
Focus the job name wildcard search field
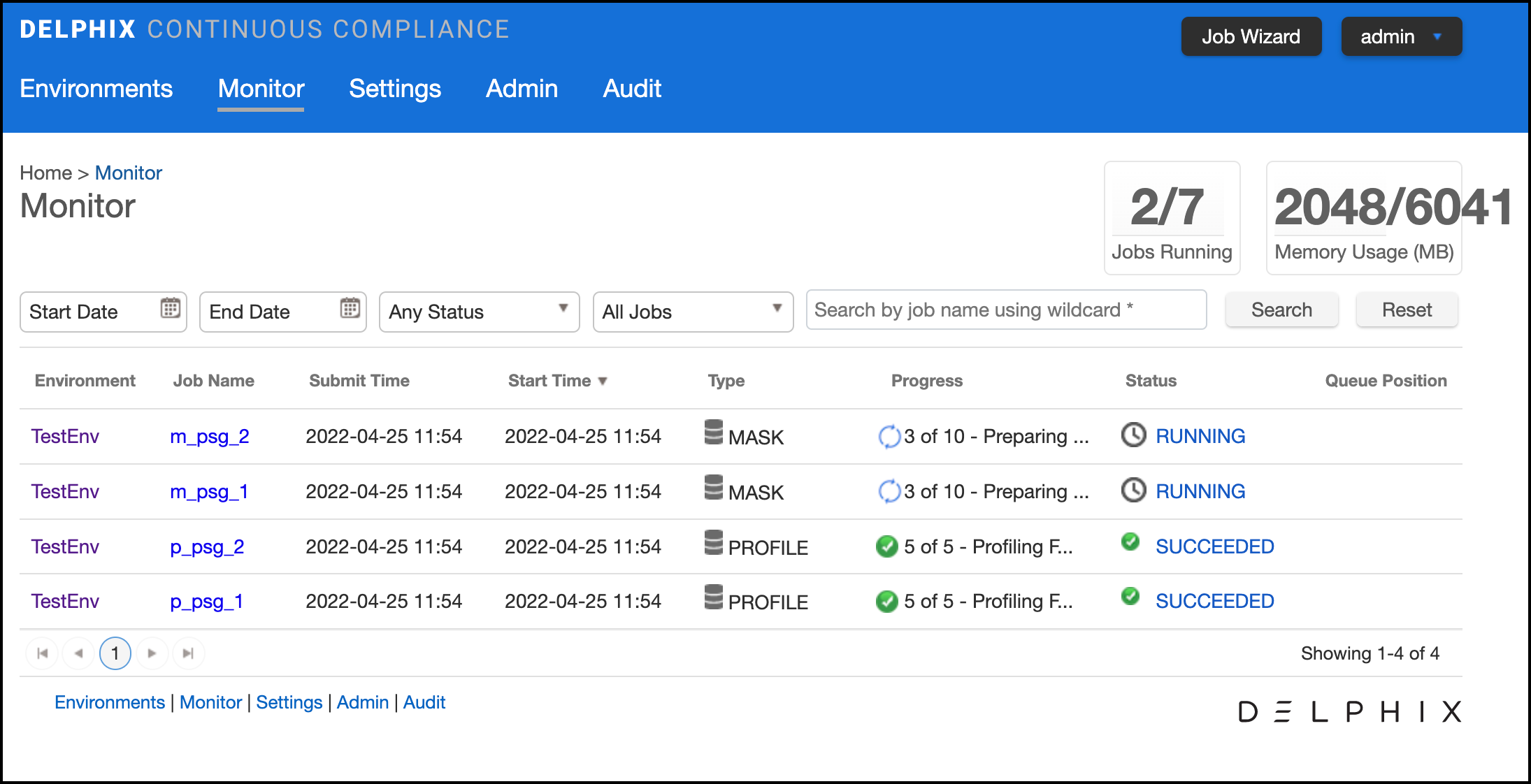point(1005,310)
